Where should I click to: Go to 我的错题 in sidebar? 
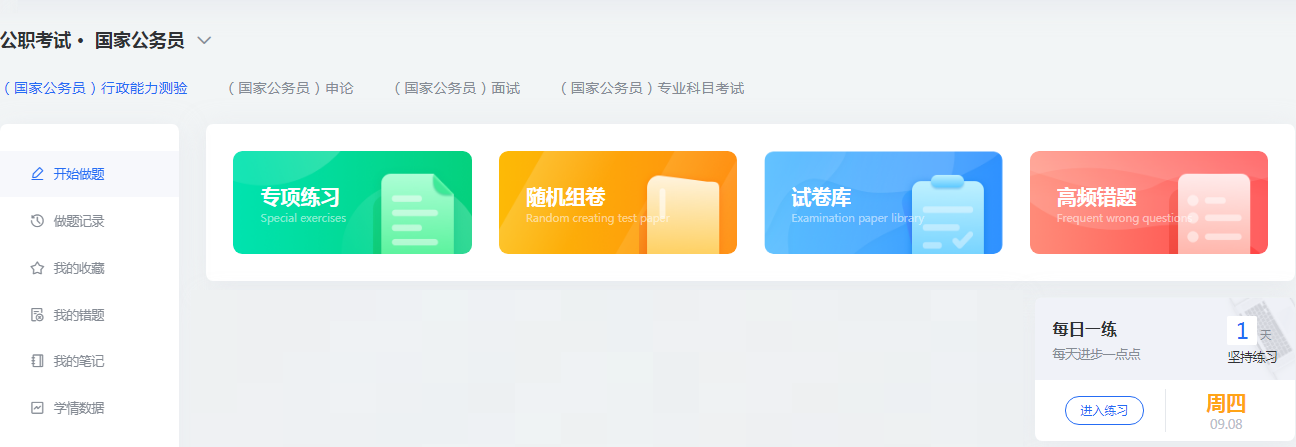(79, 315)
